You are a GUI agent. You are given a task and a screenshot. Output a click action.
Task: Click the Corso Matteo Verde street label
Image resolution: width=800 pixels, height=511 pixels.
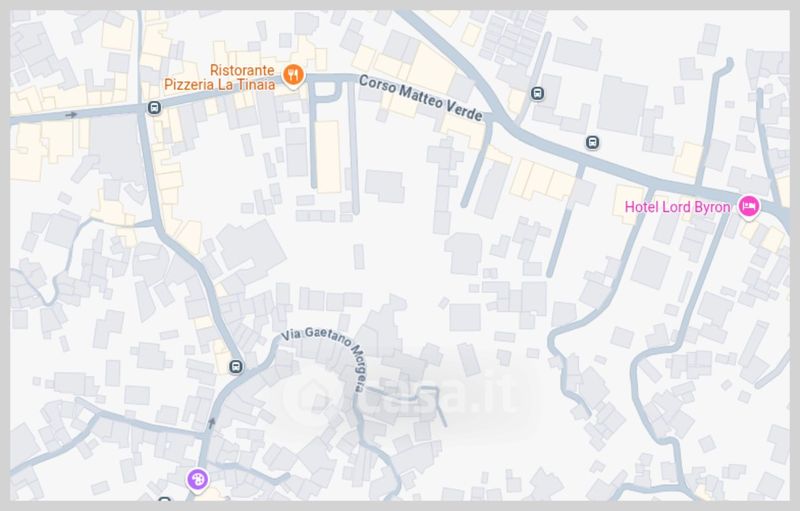420,98
